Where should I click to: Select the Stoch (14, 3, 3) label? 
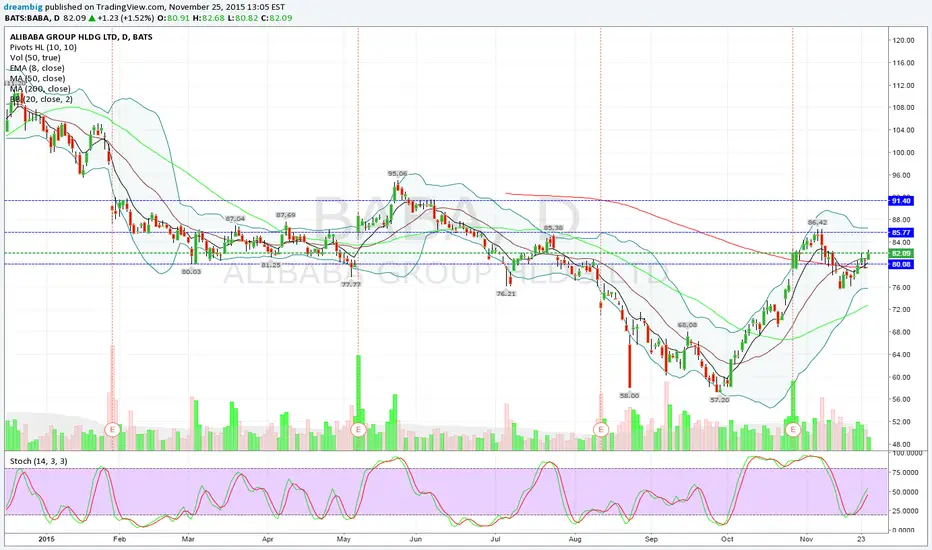(x=39, y=461)
